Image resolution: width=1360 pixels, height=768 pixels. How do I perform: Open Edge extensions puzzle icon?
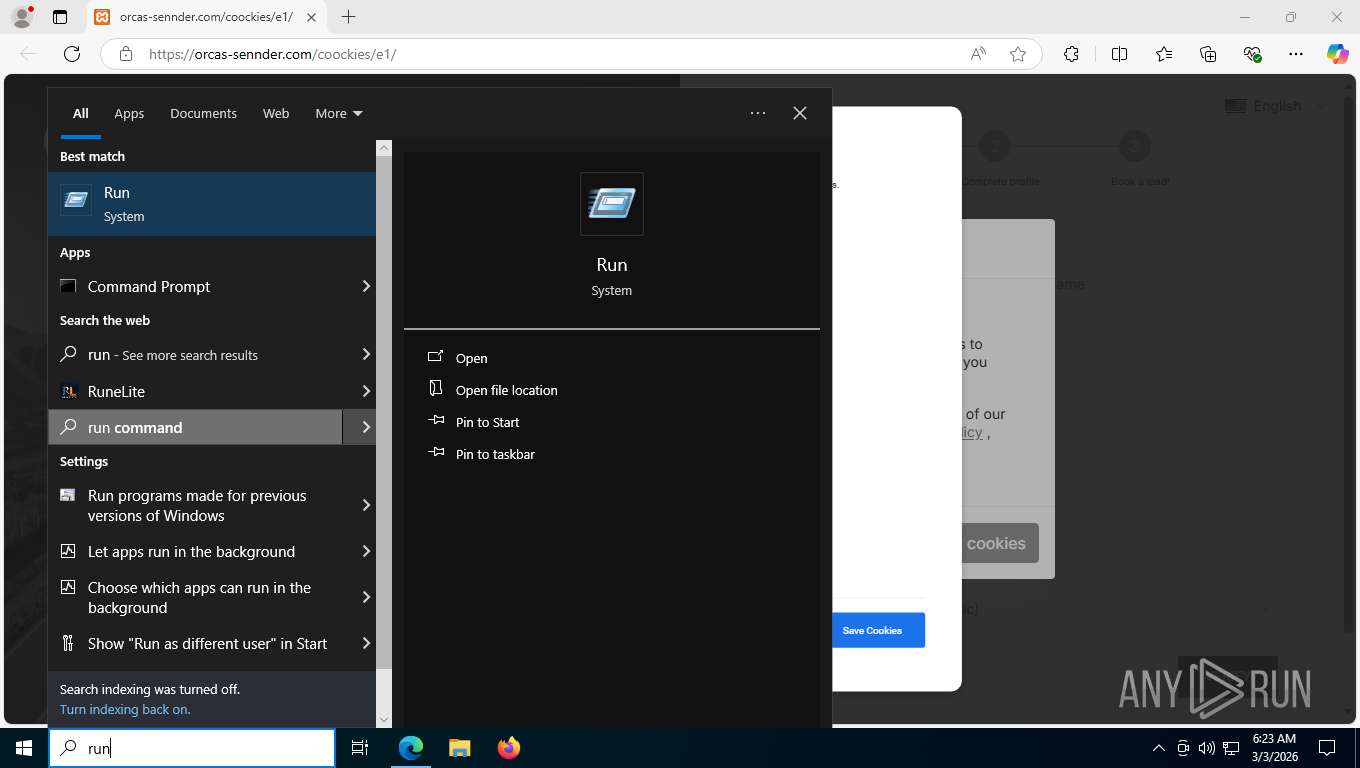[1071, 54]
